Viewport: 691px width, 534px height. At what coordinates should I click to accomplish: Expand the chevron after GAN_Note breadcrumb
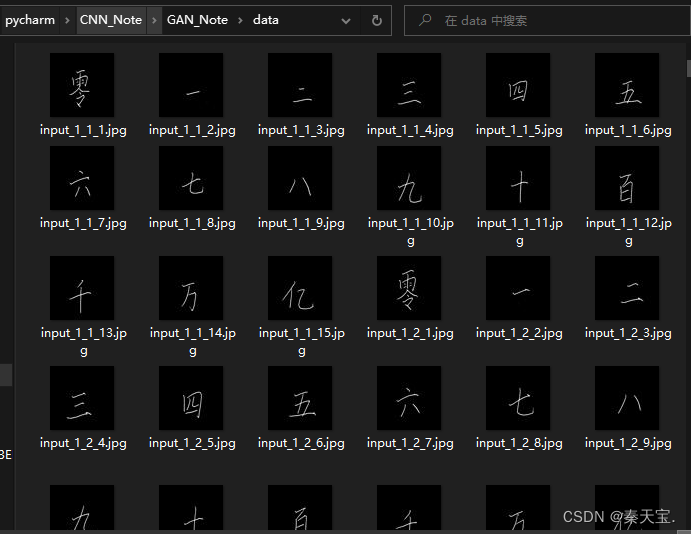241,20
